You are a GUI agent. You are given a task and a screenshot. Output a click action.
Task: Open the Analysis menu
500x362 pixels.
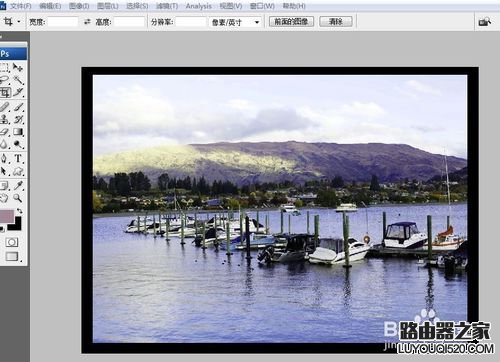199,6
